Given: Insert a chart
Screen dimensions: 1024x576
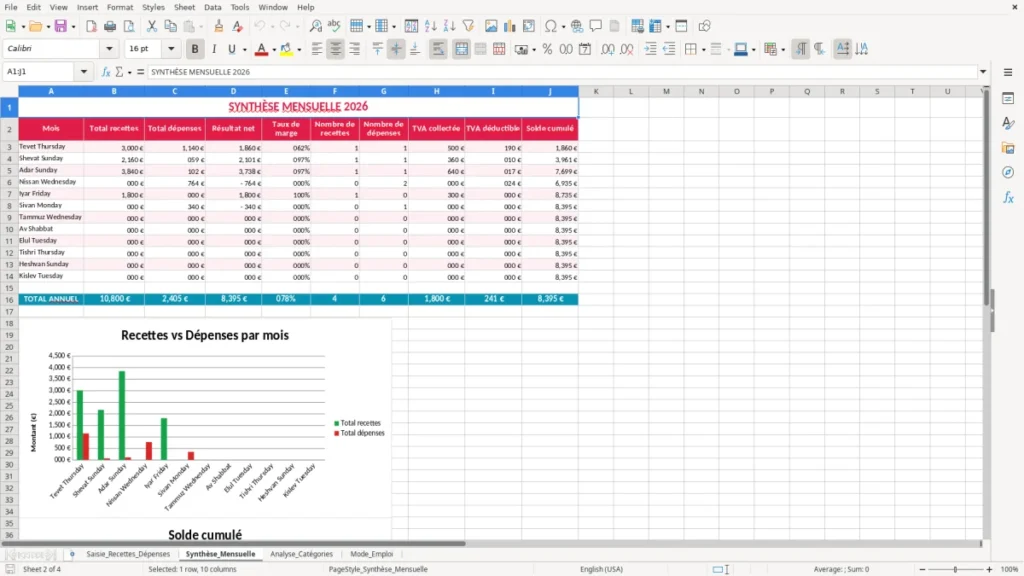Looking at the screenshot, I should [x=509, y=26].
